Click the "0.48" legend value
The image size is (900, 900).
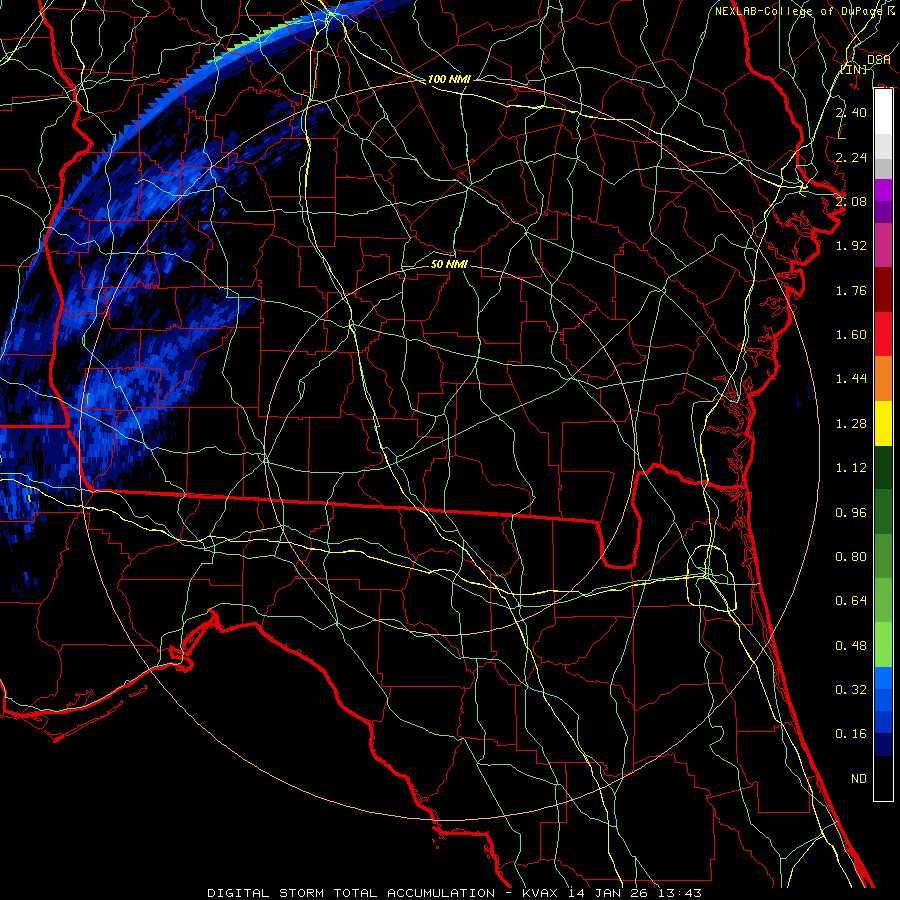pyautogui.click(x=851, y=646)
